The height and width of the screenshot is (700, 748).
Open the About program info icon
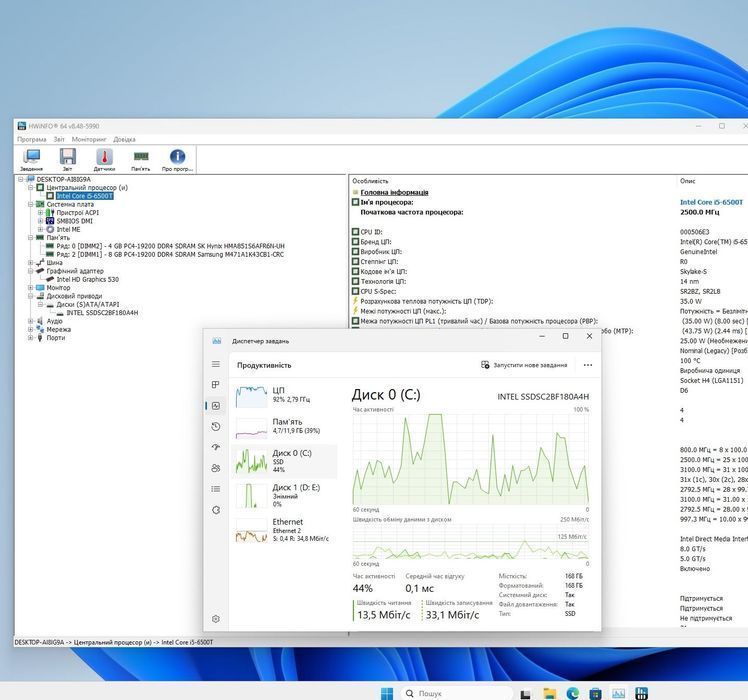[x=177, y=159]
